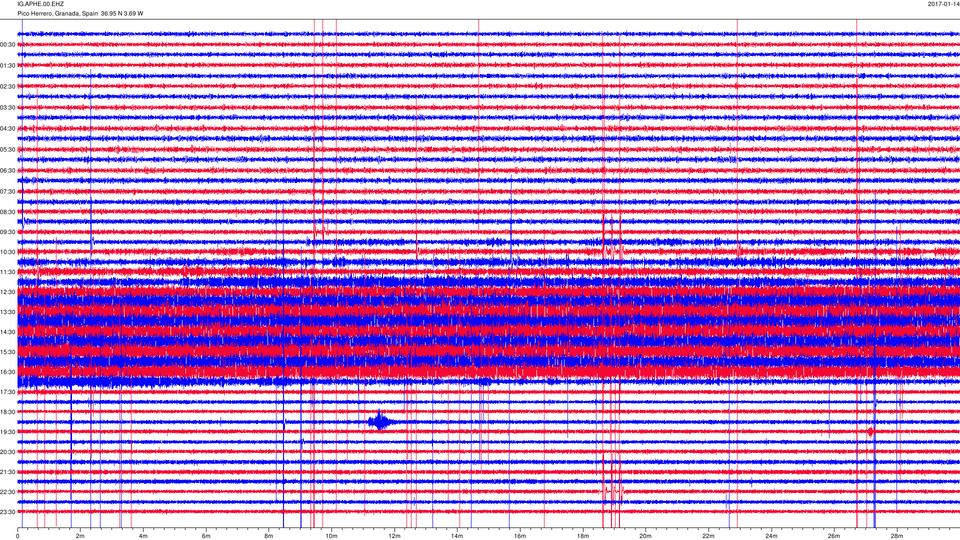The image size is (960, 540).
Task: Click the 20m axis tick label
Action: point(645,536)
